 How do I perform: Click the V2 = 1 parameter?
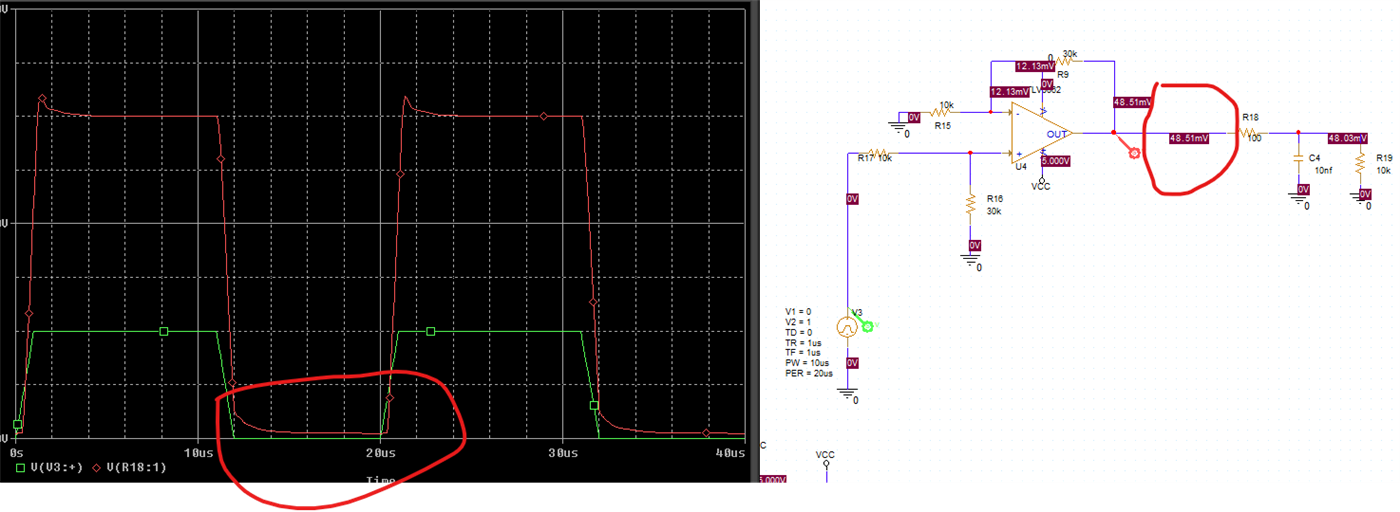(799, 321)
